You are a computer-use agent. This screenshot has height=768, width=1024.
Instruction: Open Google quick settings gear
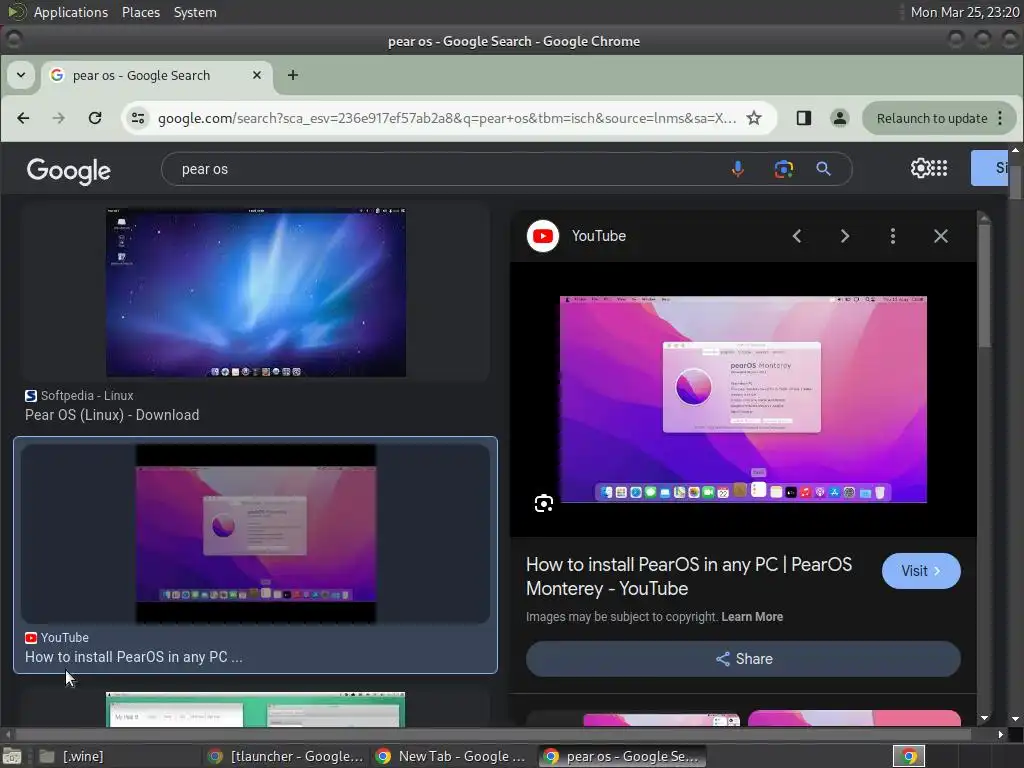click(920, 168)
